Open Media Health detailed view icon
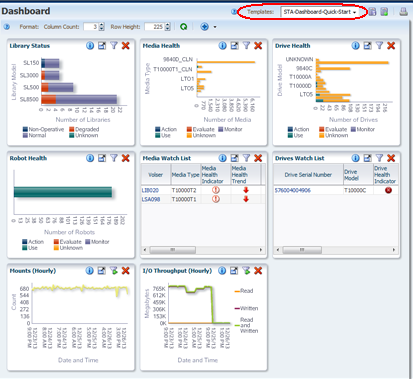Image resolution: width=413 pixels, height=379 pixels. pos(235,46)
